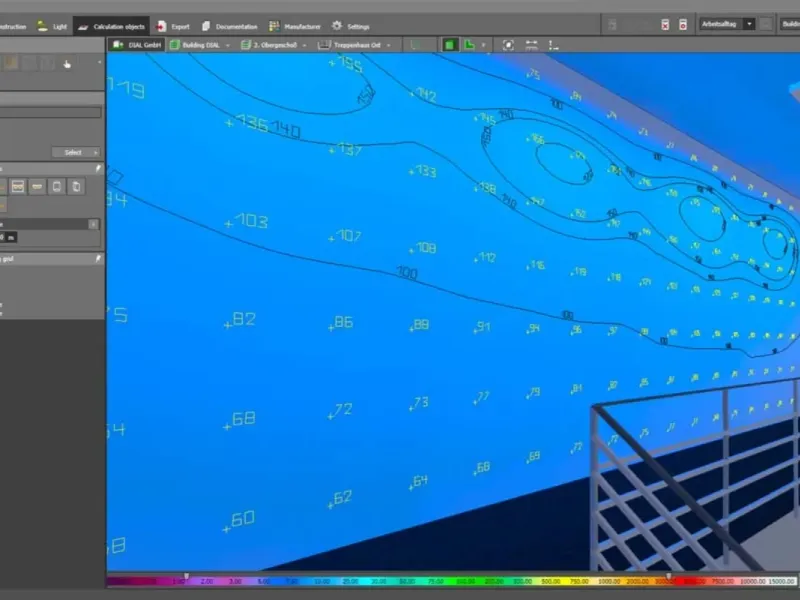This screenshot has height=600, width=800.
Task: Click the empty name input field
Action: click(50, 112)
